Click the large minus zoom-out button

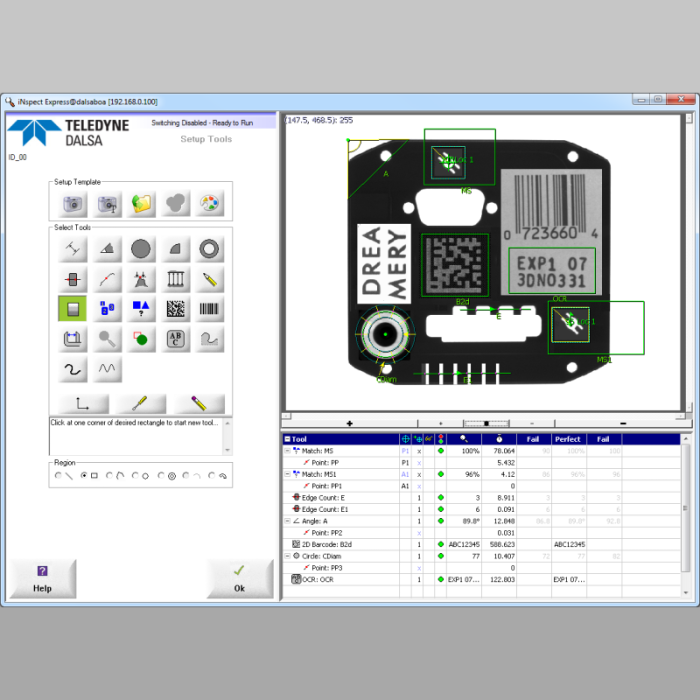[623, 423]
